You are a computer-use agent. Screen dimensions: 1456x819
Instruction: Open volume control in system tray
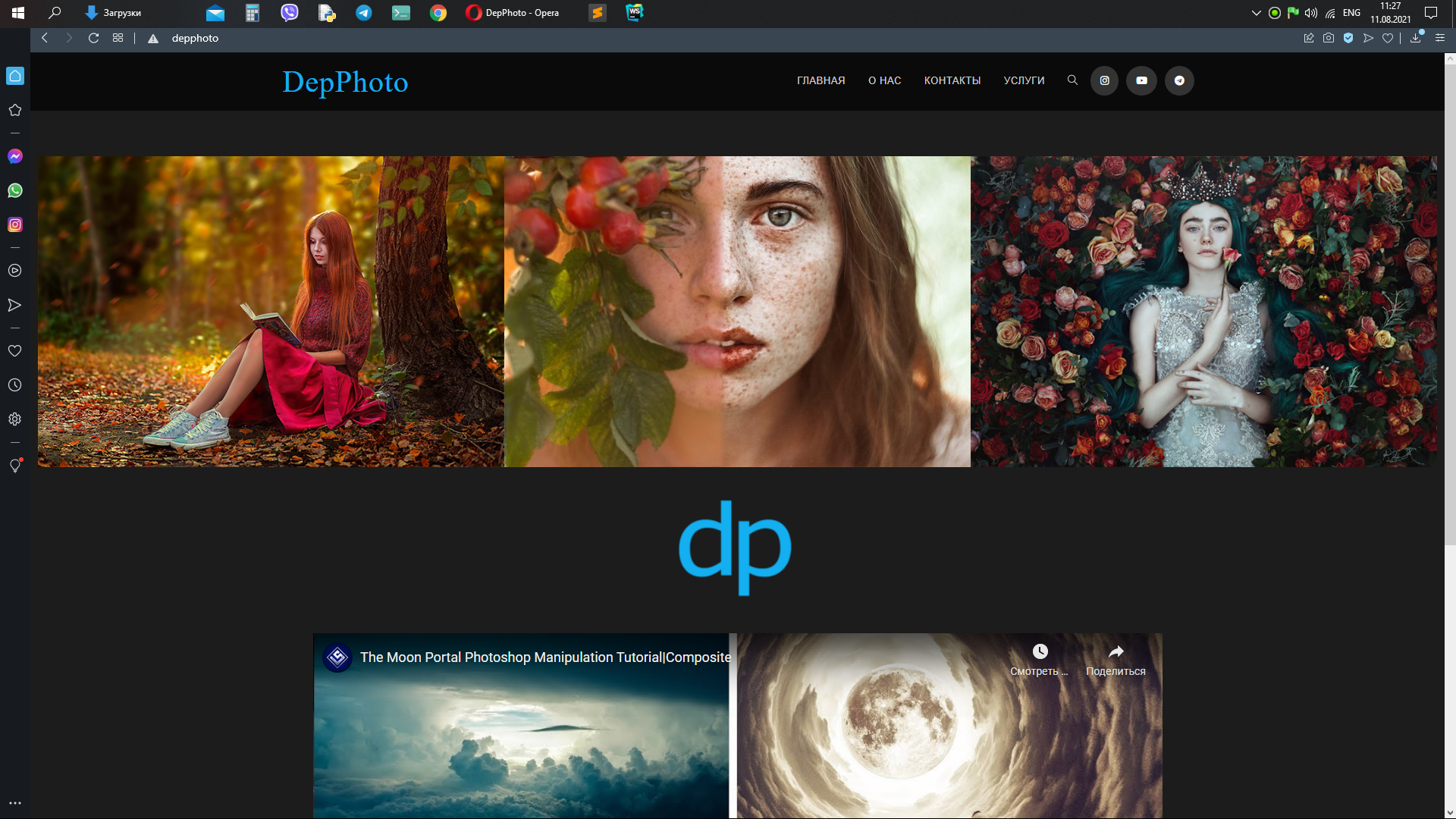[x=1311, y=13]
